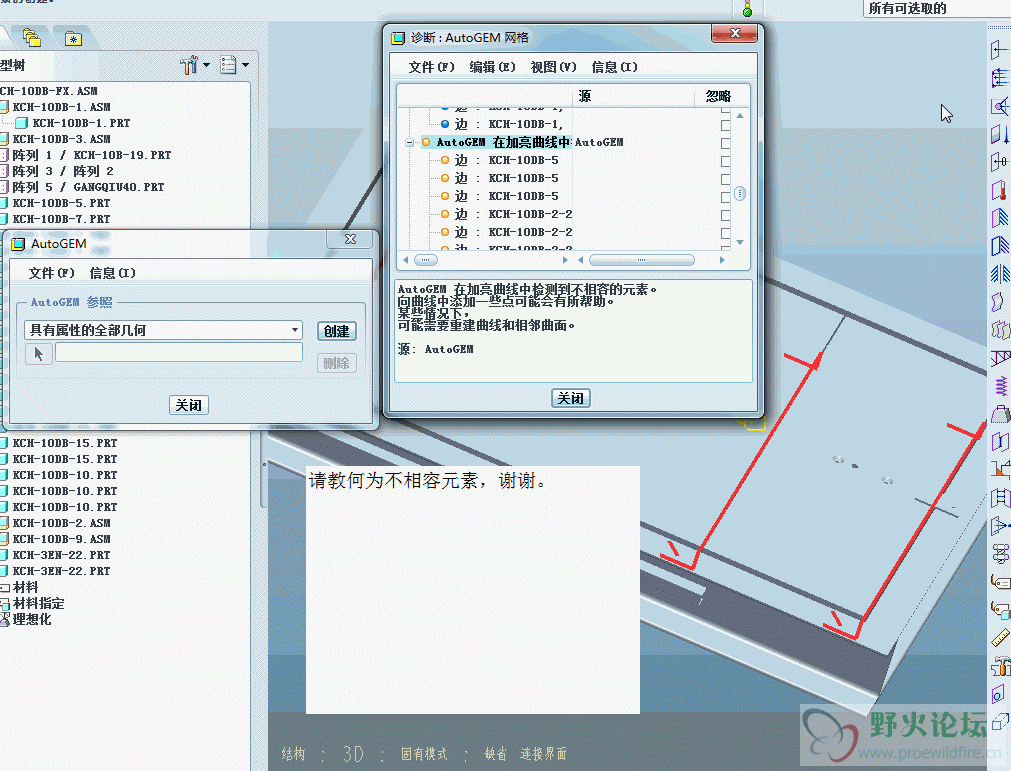Image resolution: width=1011 pixels, height=771 pixels.
Task: Select the weighted link tool
Action: 999,525
